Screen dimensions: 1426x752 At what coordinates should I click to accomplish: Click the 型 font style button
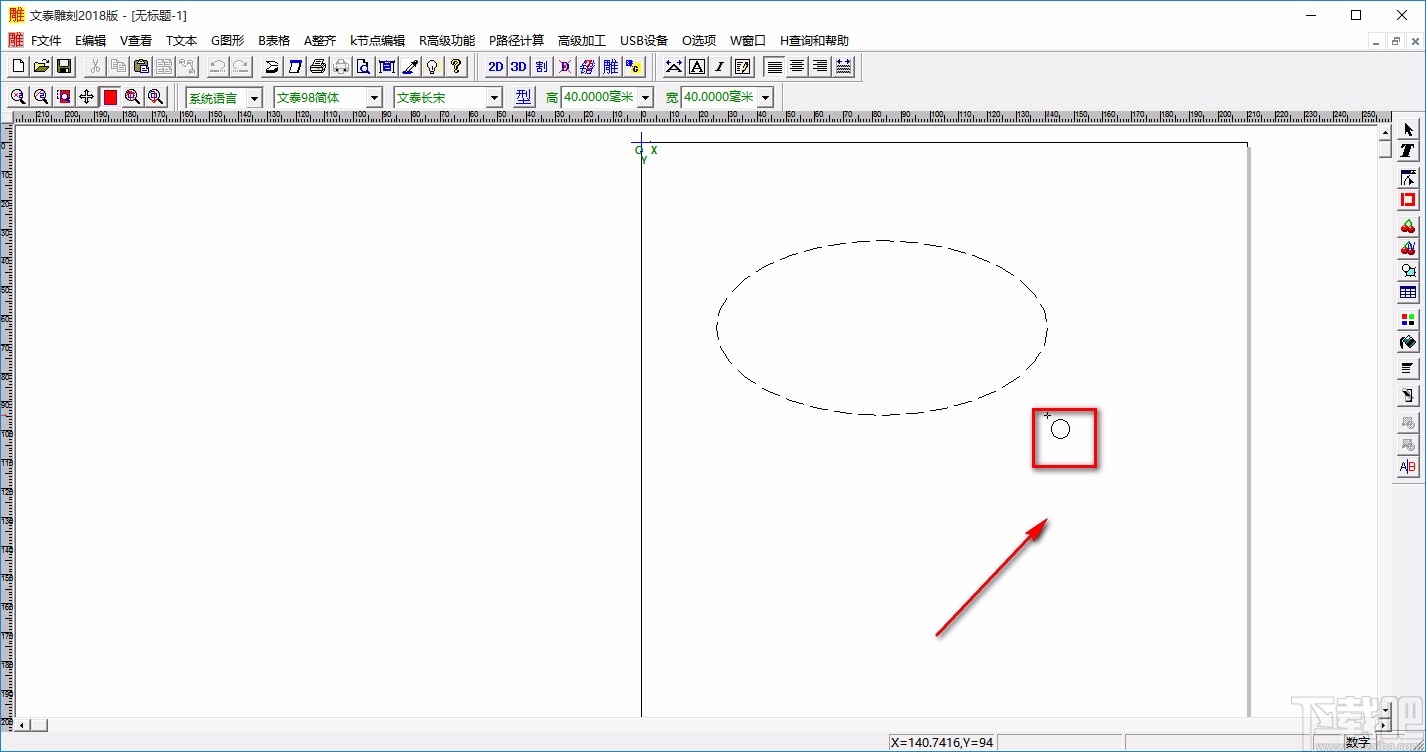524,97
